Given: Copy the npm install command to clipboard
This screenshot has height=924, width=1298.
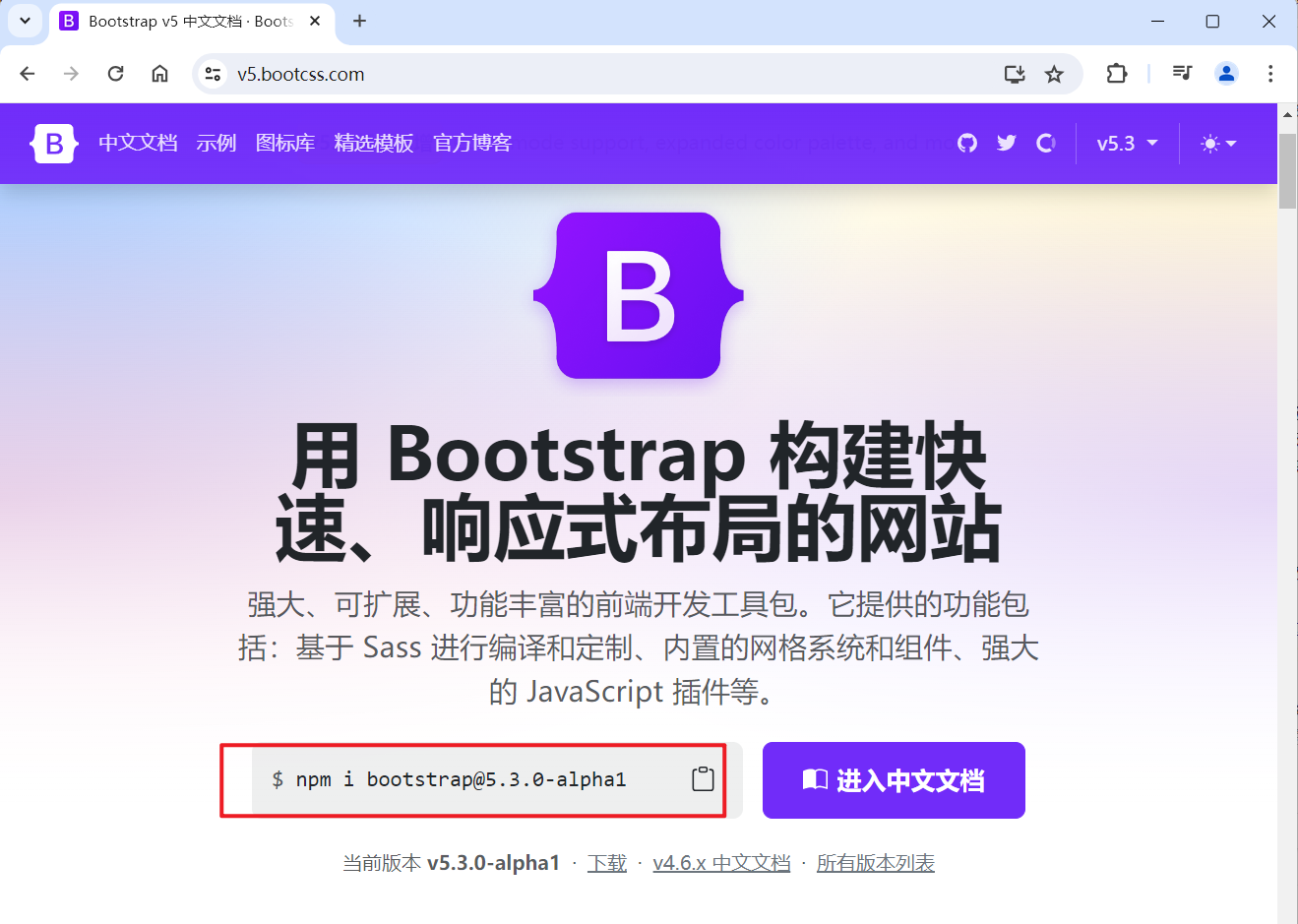Looking at the screenshot, I should pos(703,778).
